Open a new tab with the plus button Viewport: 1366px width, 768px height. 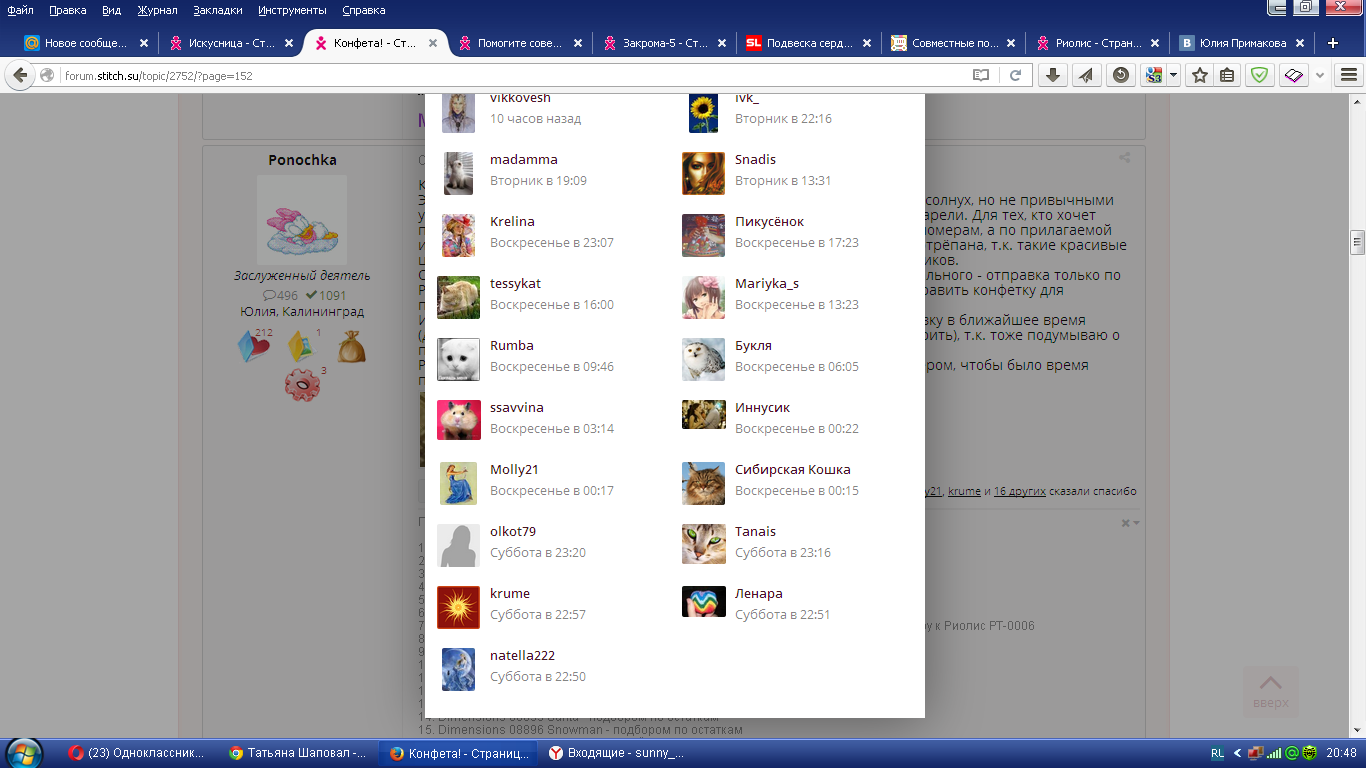click(x=1332, y=43)
